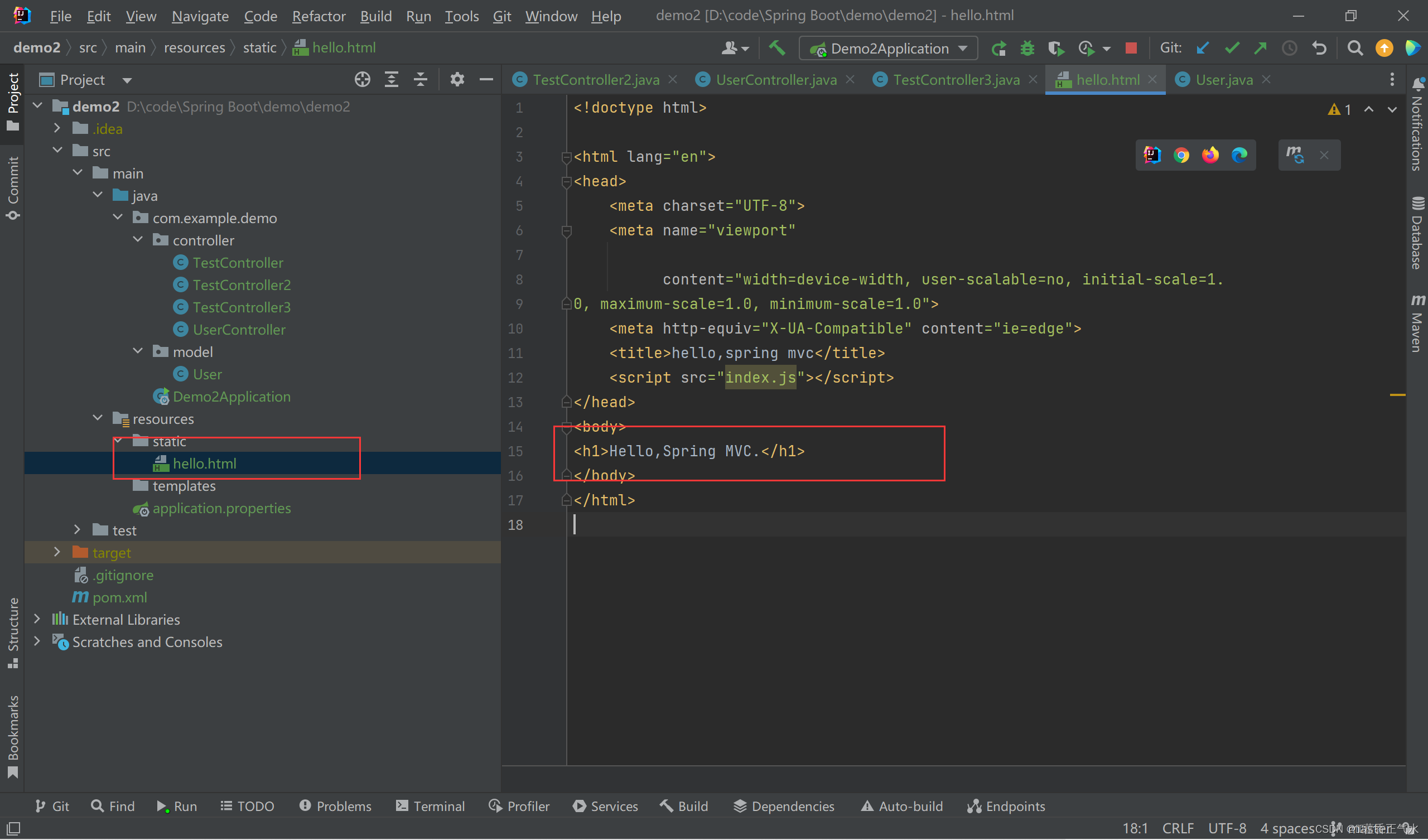
Task: Expand the target folder
Action: tap(57, 553)
